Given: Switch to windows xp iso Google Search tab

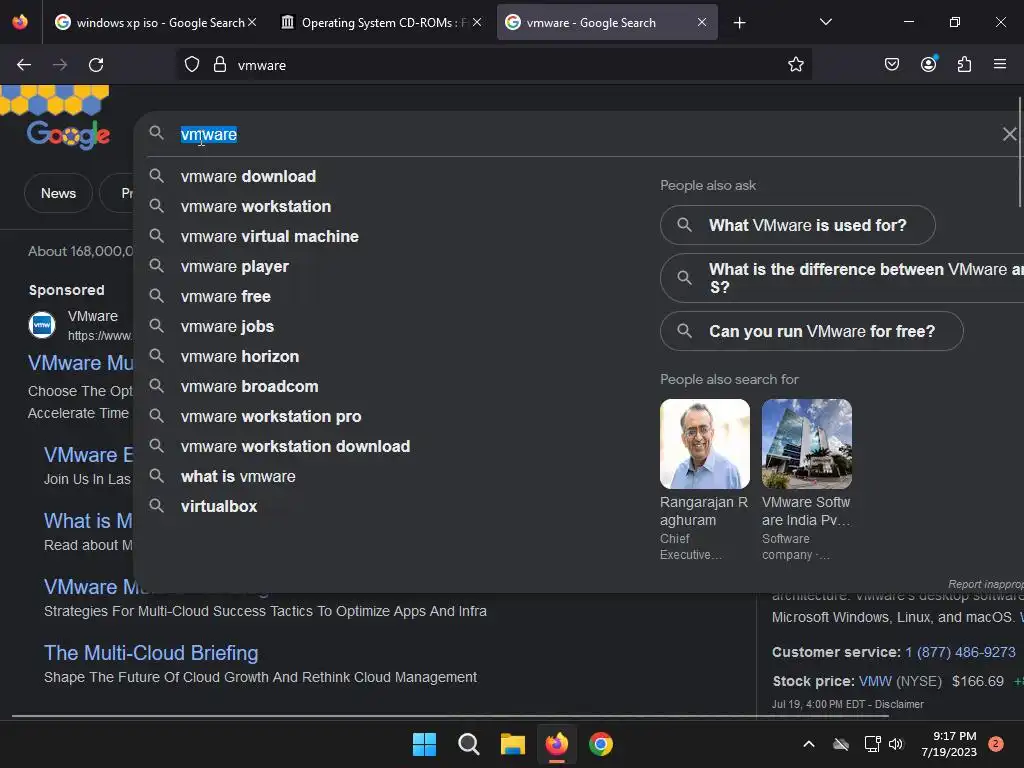Looking at the screenshot, I should point(155,22).
